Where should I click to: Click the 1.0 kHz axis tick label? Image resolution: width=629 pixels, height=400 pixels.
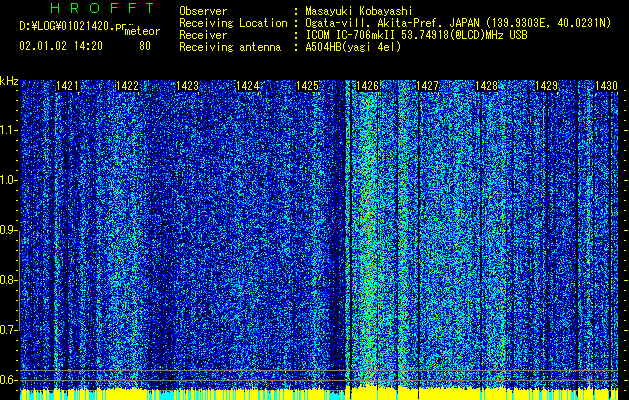pos(9,181)
